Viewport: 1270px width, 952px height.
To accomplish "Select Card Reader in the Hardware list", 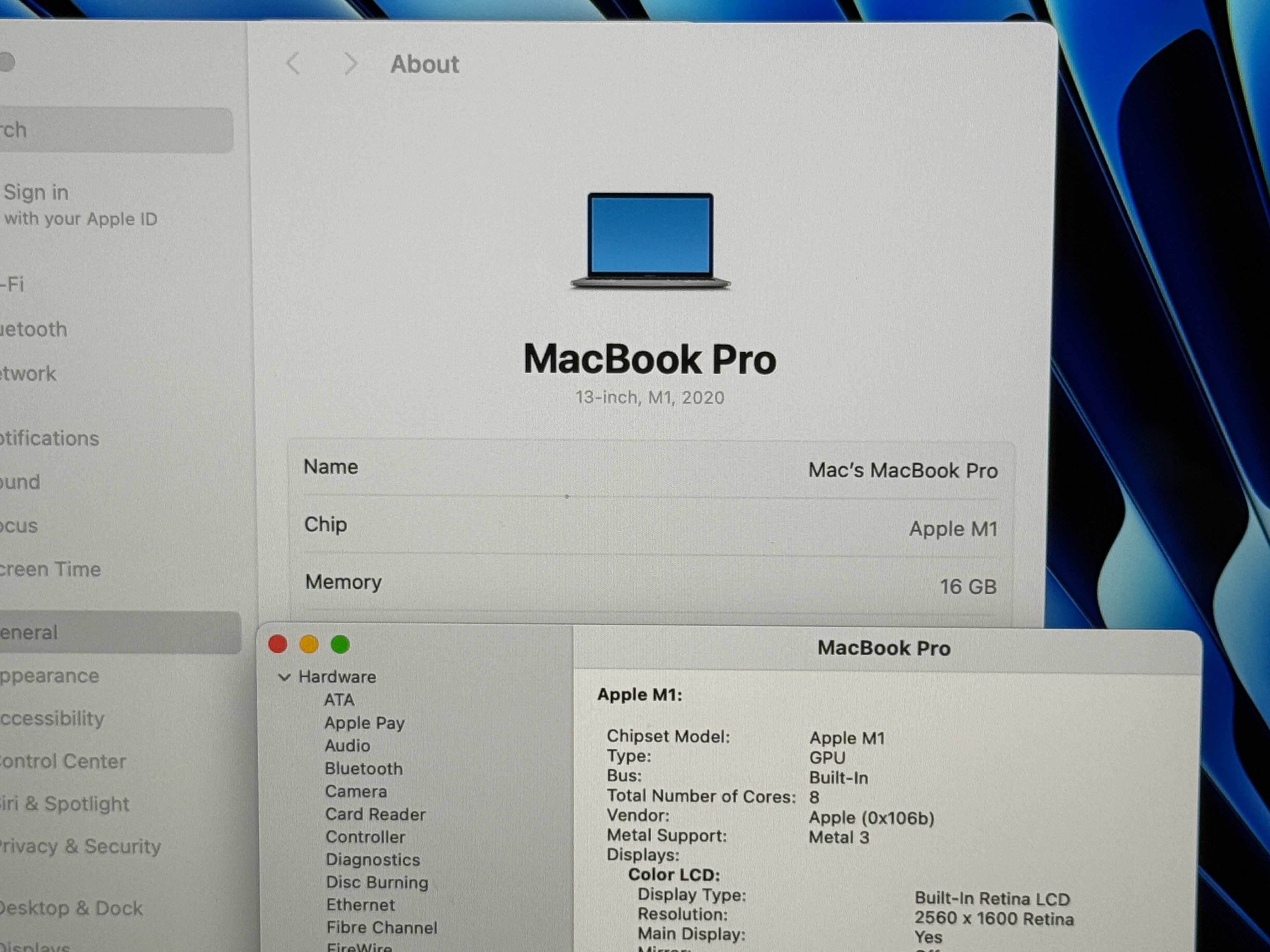I will click(375, 814).
